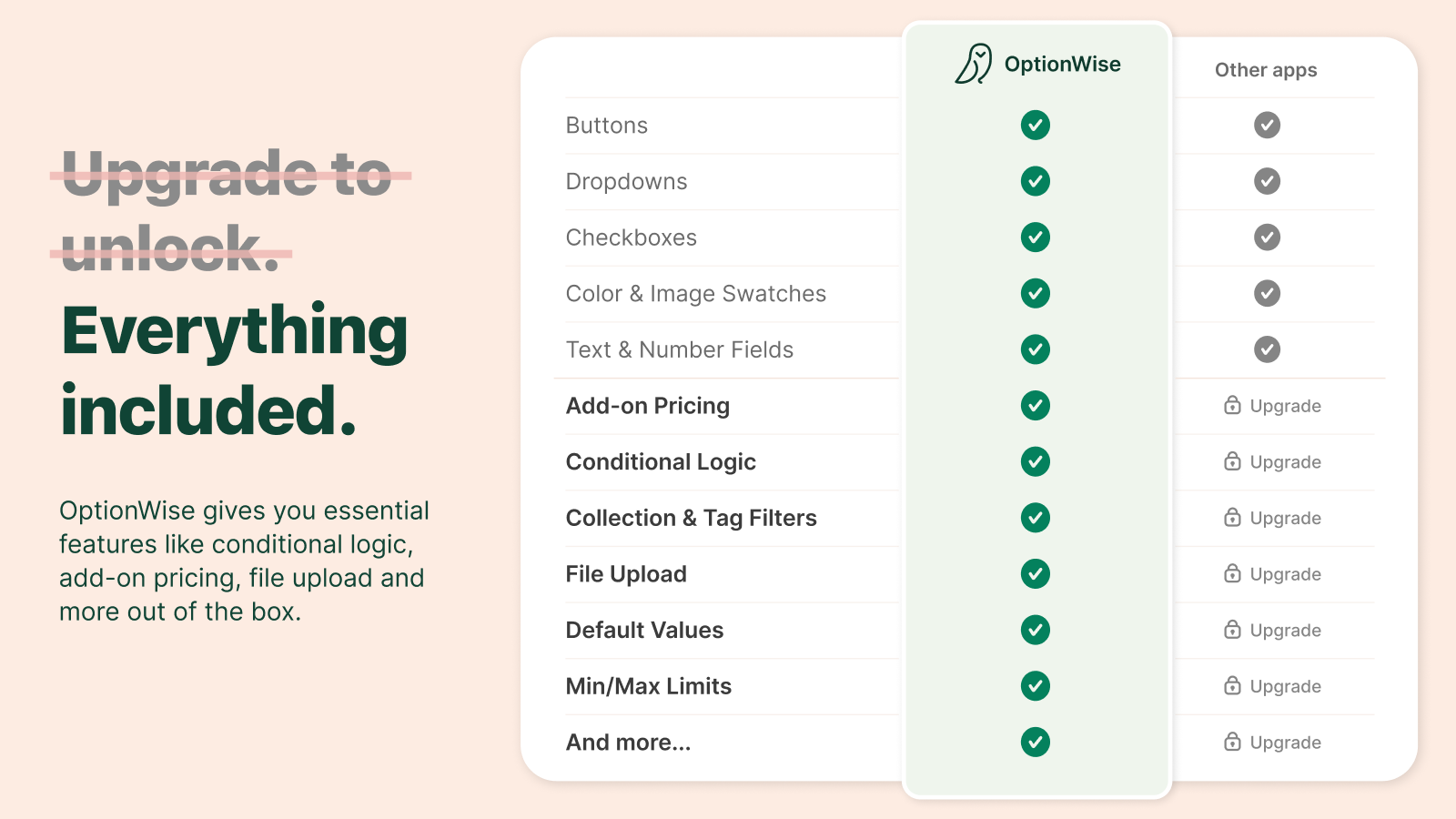Click the Color & Image Swatches label
This screenshot has height=819, width=1456.
coord(696,294)
